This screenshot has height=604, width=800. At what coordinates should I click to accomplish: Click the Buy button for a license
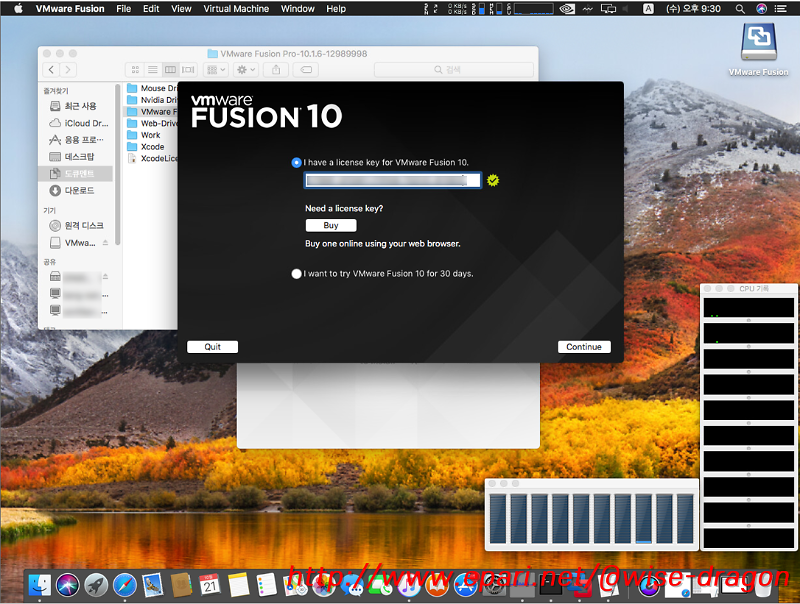331,225
